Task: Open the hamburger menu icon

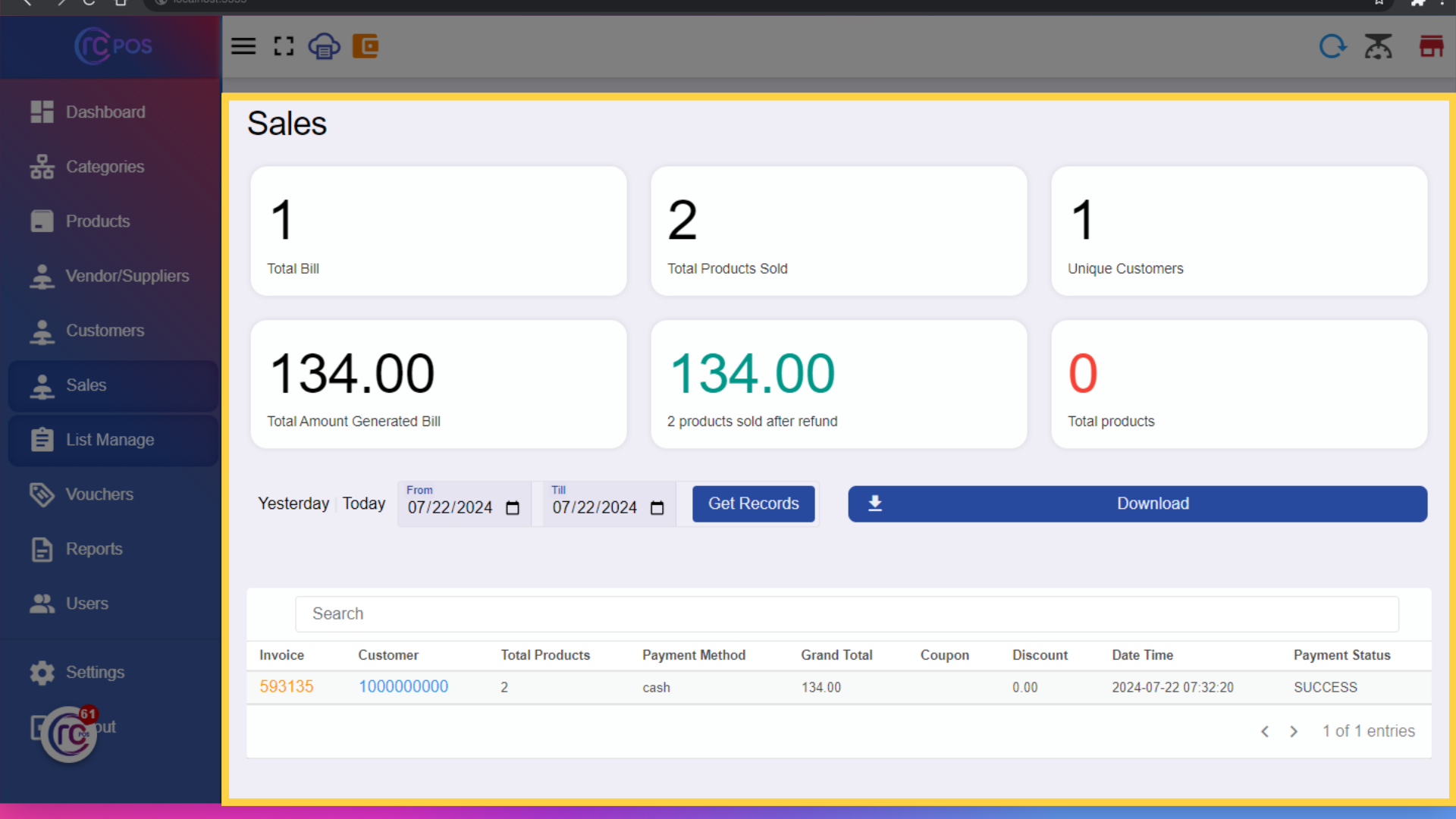Action: click(243, 46)
